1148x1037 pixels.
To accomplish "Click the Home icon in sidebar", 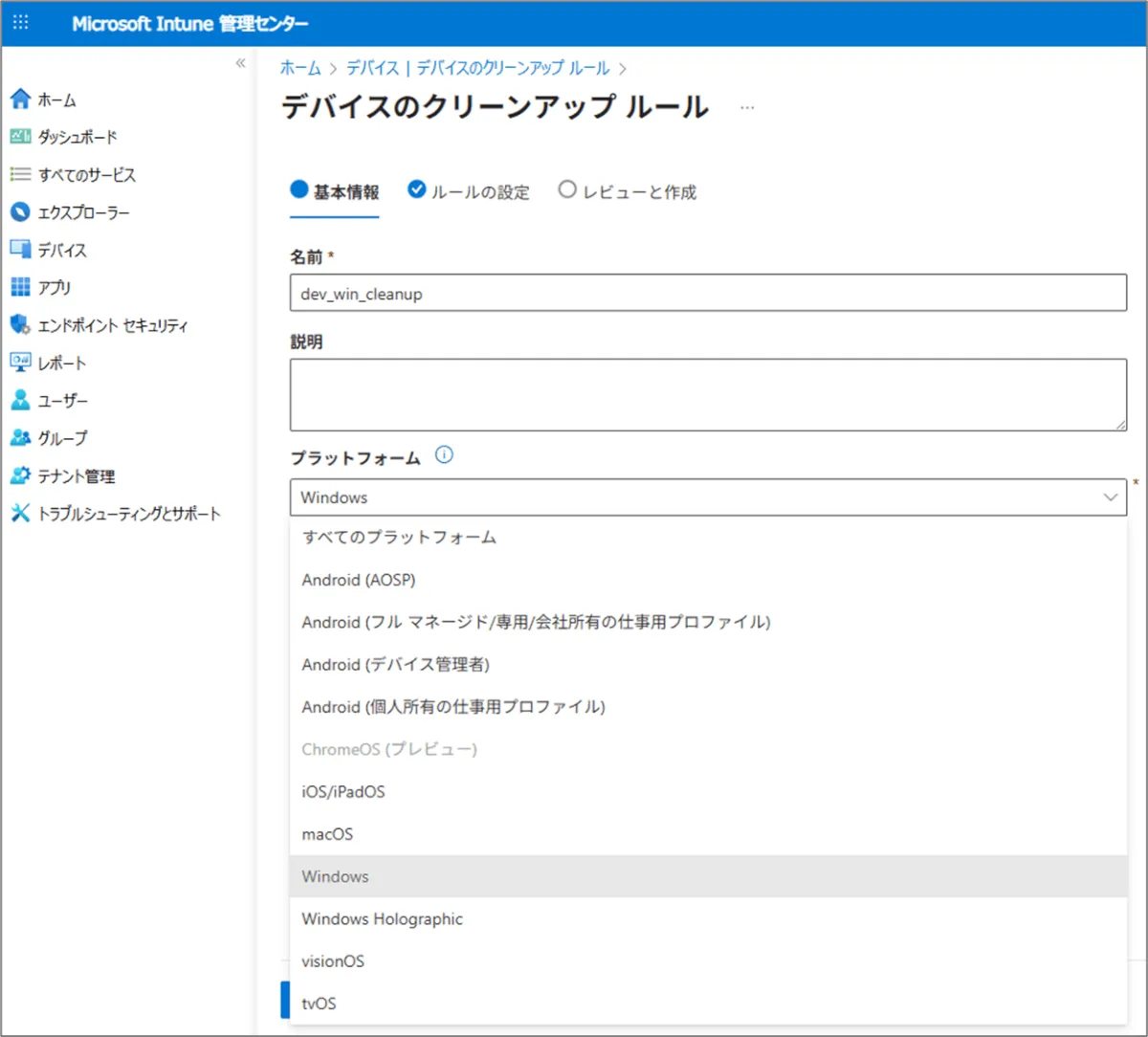I will (20, 99).
